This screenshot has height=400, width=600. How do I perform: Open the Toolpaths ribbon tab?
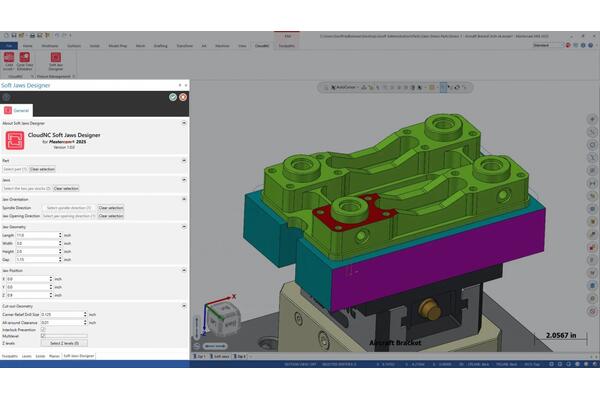[x=287, y=46]
